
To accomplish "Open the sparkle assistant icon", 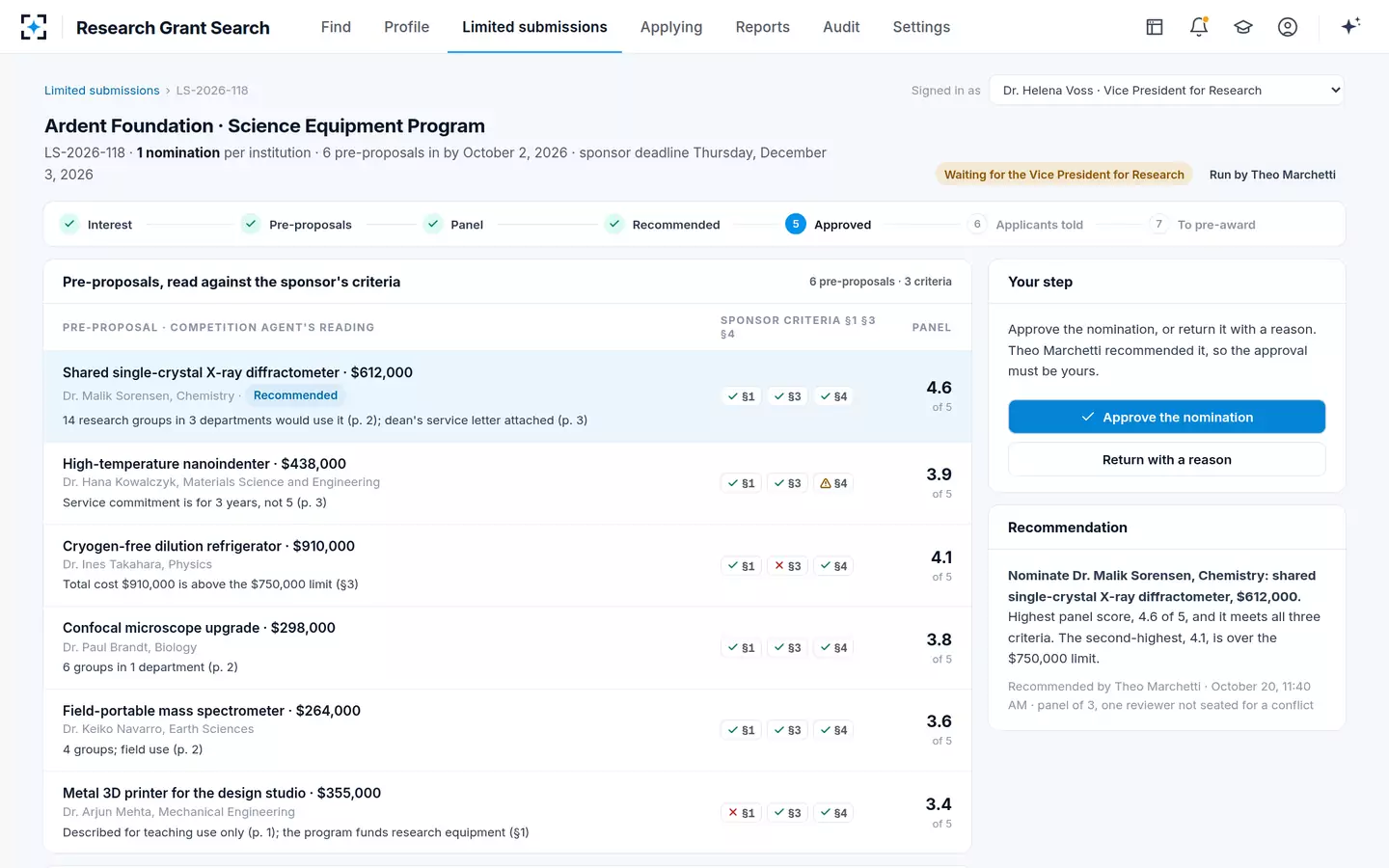I will tap(1350, 26).
